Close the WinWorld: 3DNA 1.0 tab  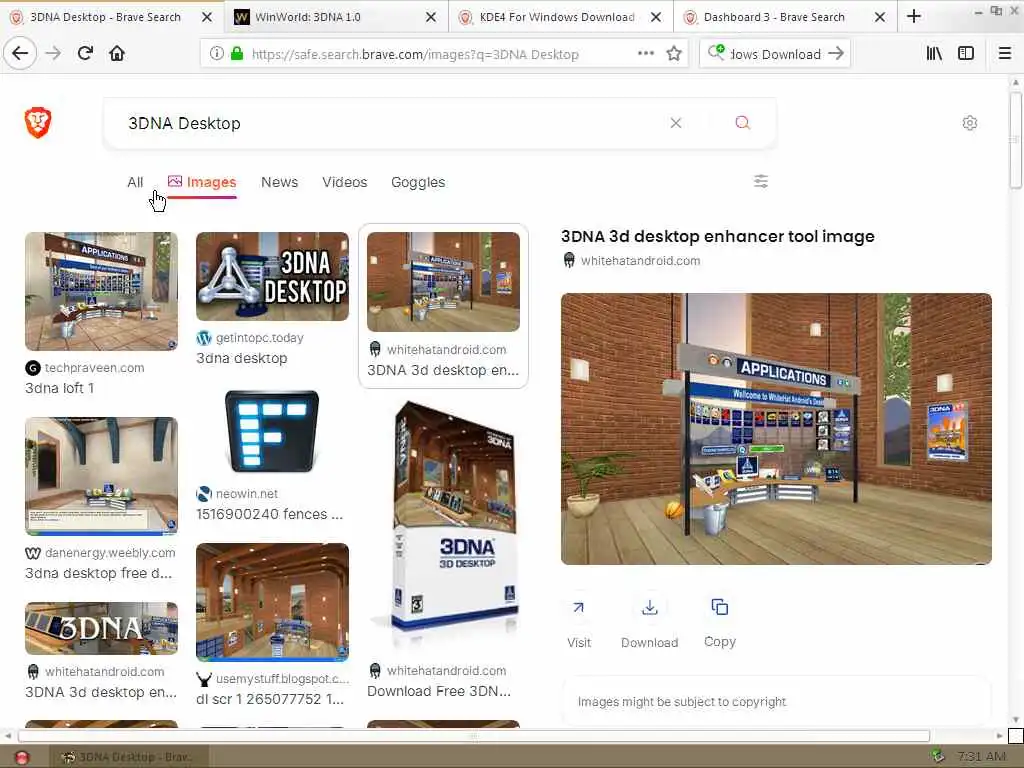[x=431, y=17]
